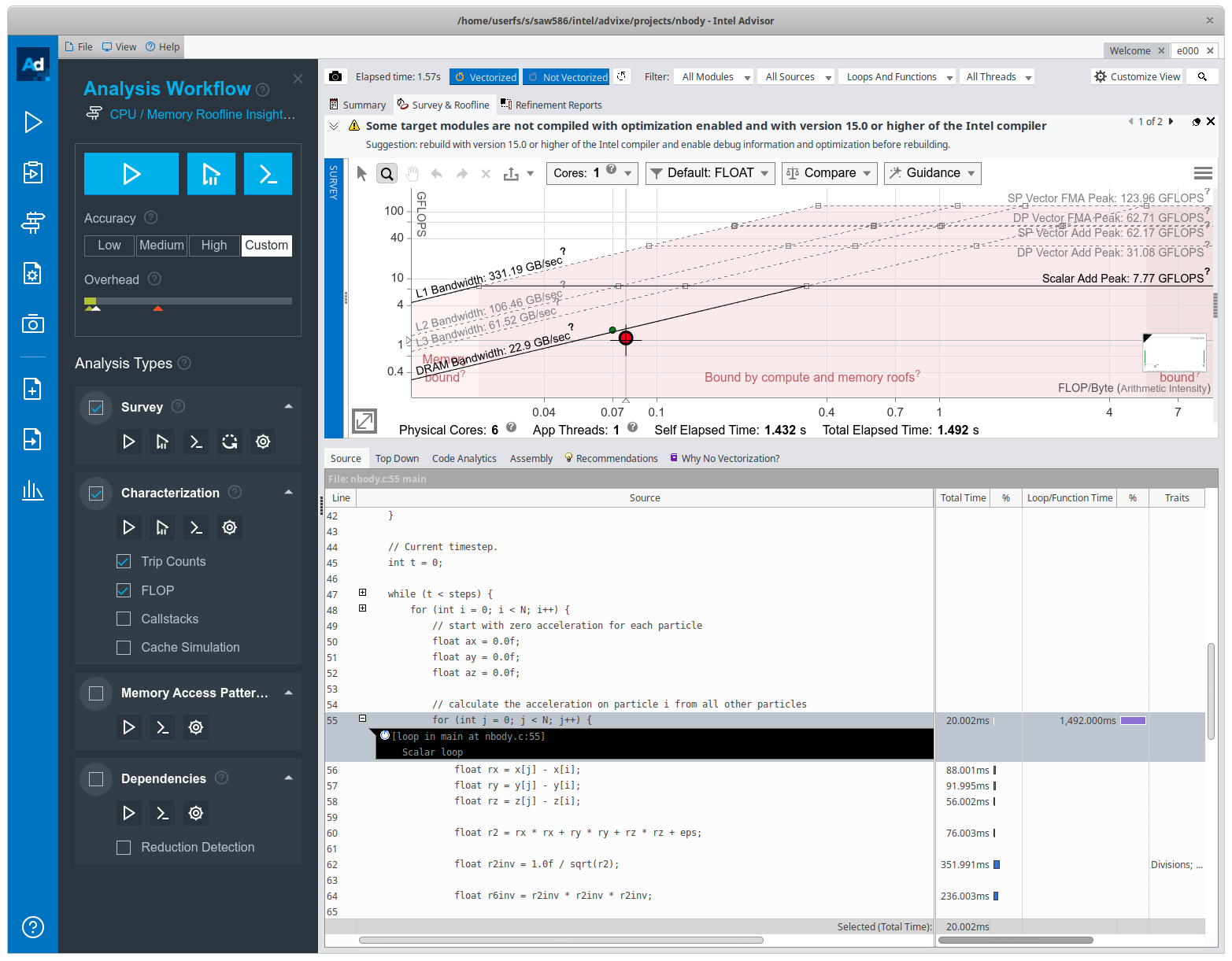Screen dimensions: 1232x961
Task: Click the large blue run analysis button
Action: (131, 174)
